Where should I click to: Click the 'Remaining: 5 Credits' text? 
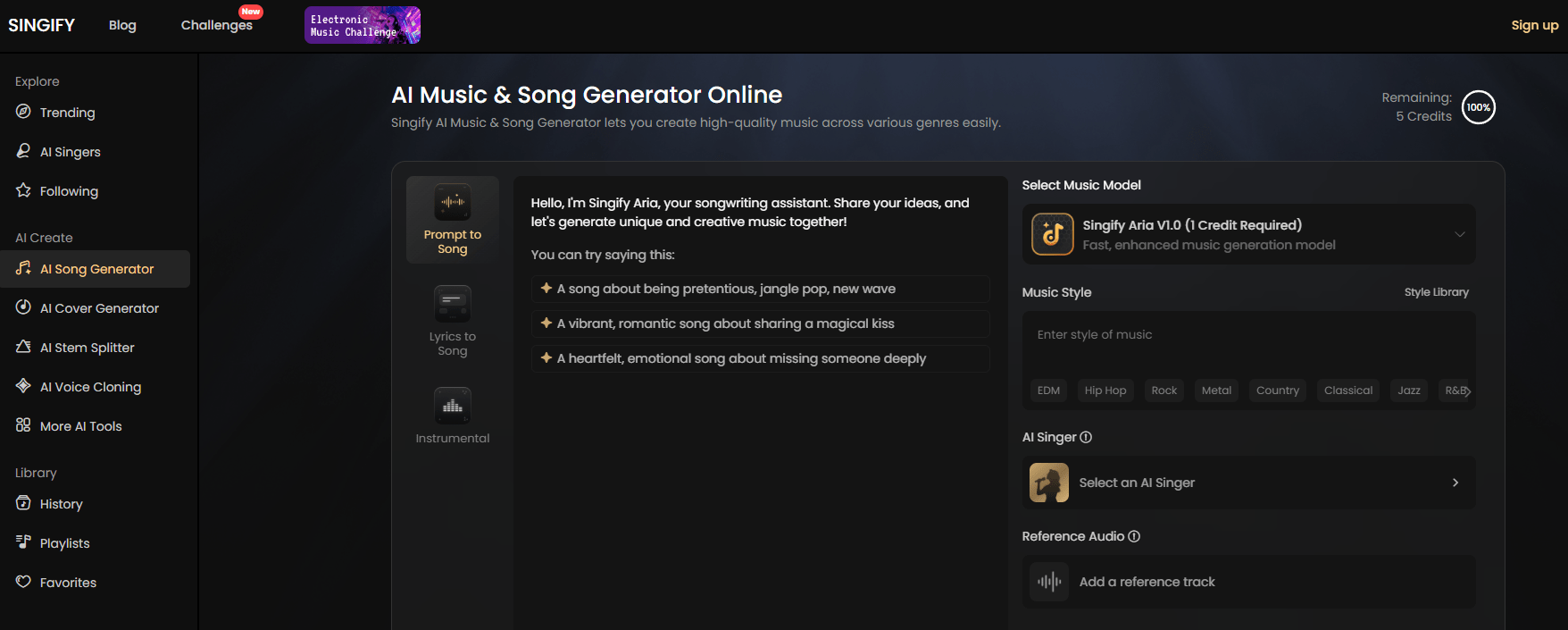point(1416,106)
